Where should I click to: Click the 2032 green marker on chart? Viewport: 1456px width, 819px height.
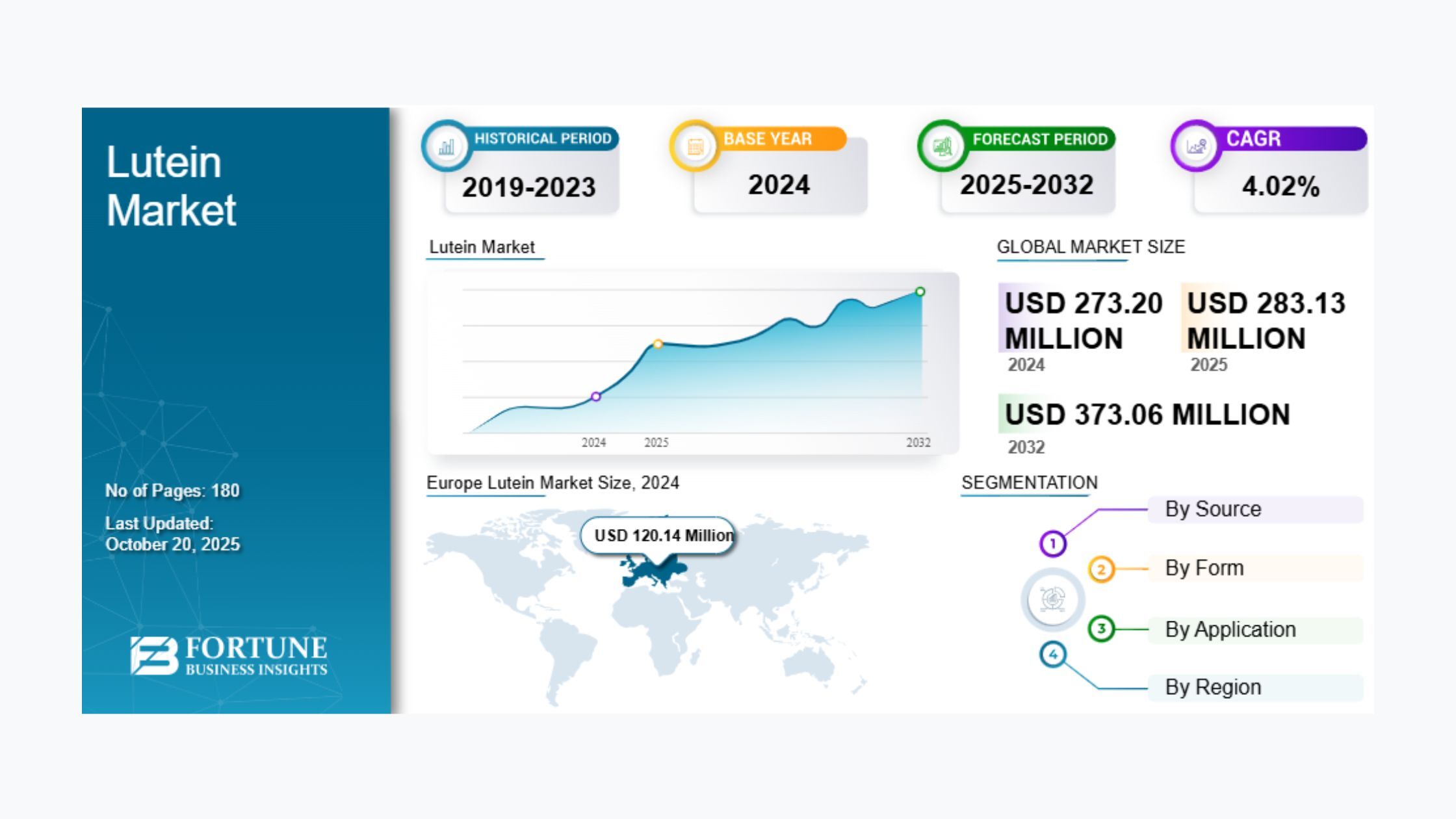(920, 292)
